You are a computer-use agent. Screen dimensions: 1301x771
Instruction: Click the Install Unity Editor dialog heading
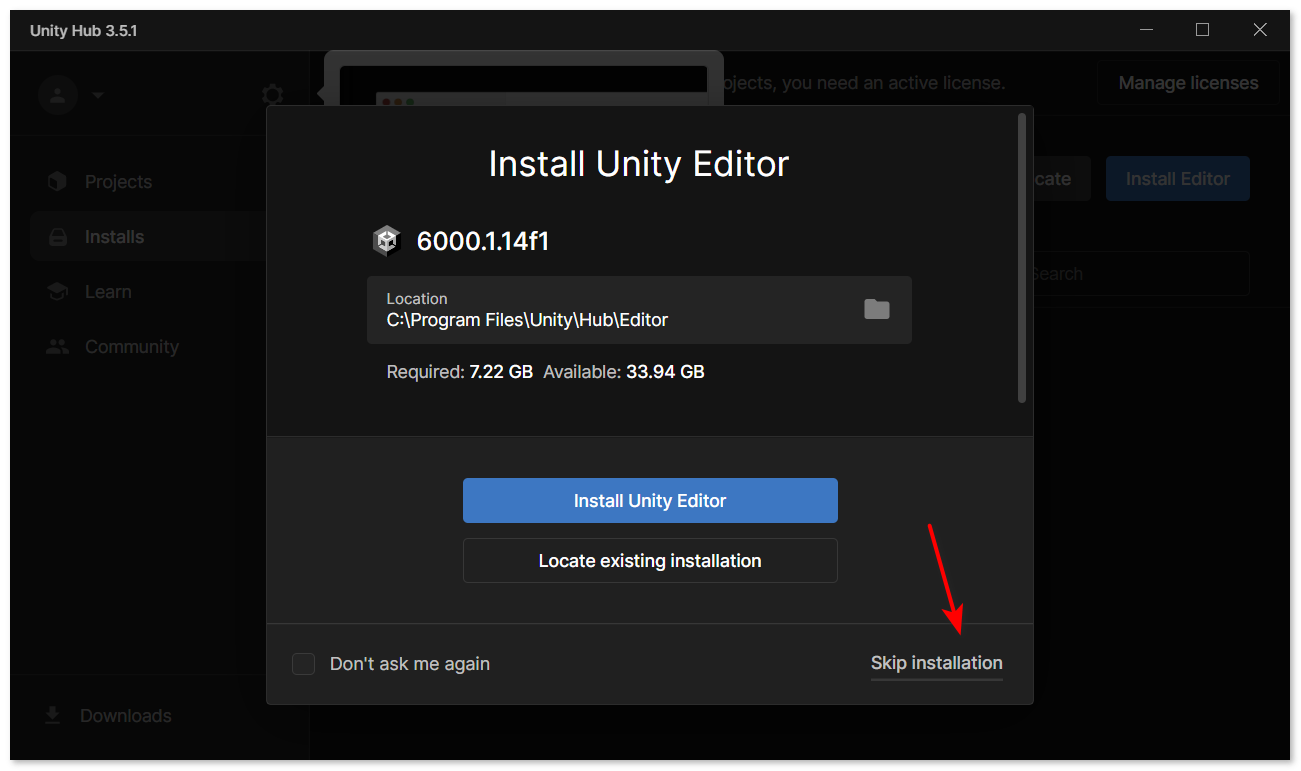[639, 164]
